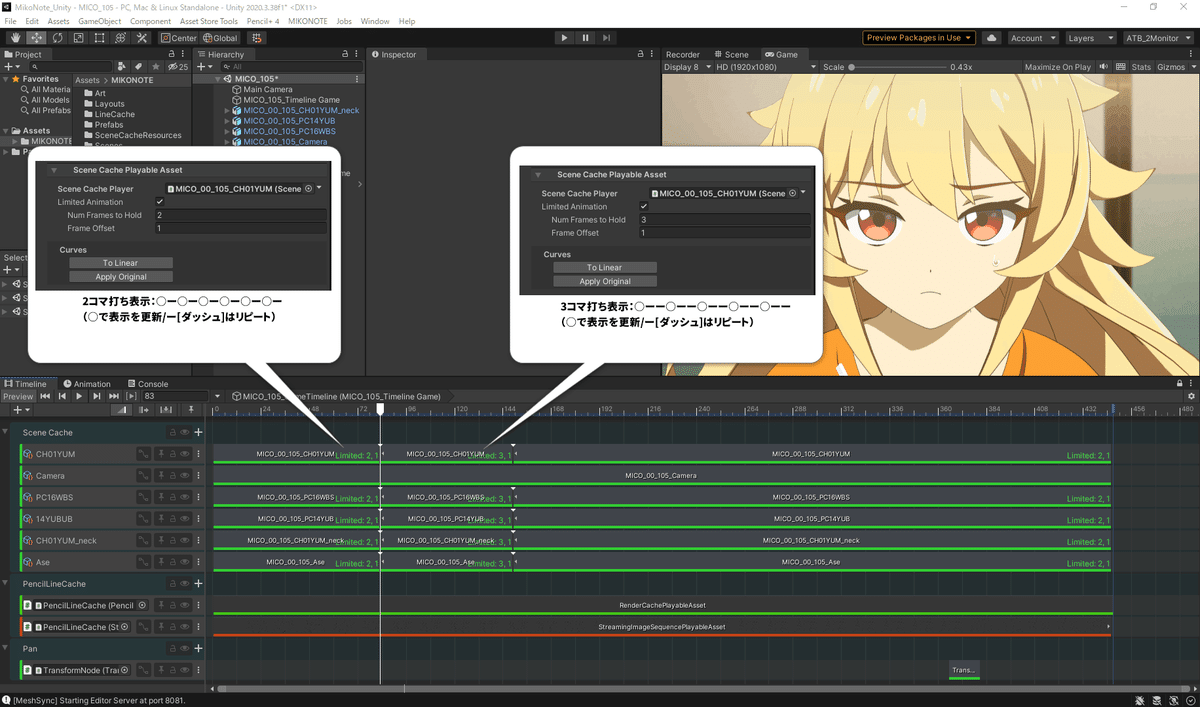
Task: Step timeline to the next frame
Action: (97, 397)
